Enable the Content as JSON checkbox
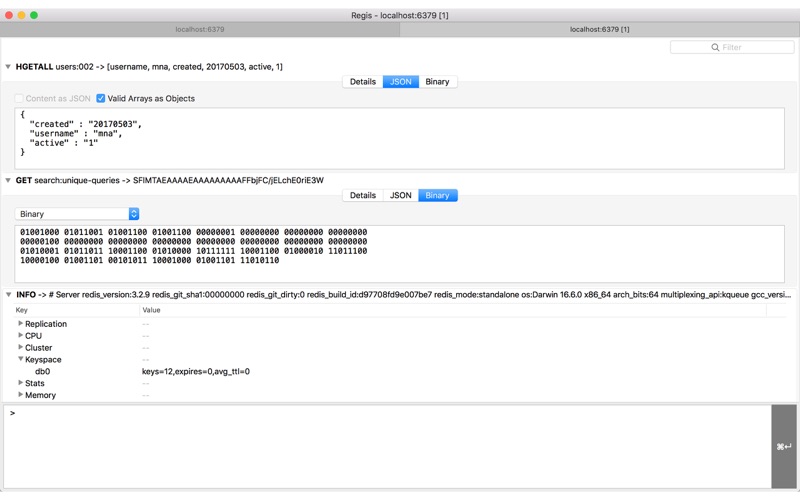 pos(19,98)
